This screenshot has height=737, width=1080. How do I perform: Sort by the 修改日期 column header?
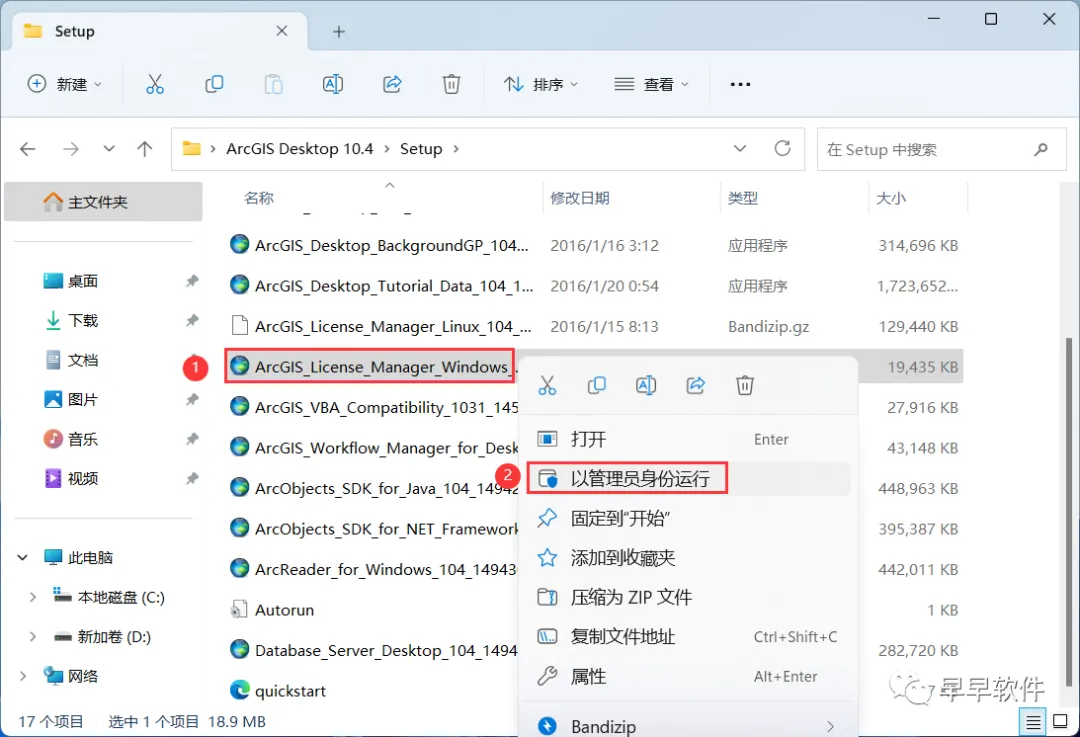click(x=580, y=198)
